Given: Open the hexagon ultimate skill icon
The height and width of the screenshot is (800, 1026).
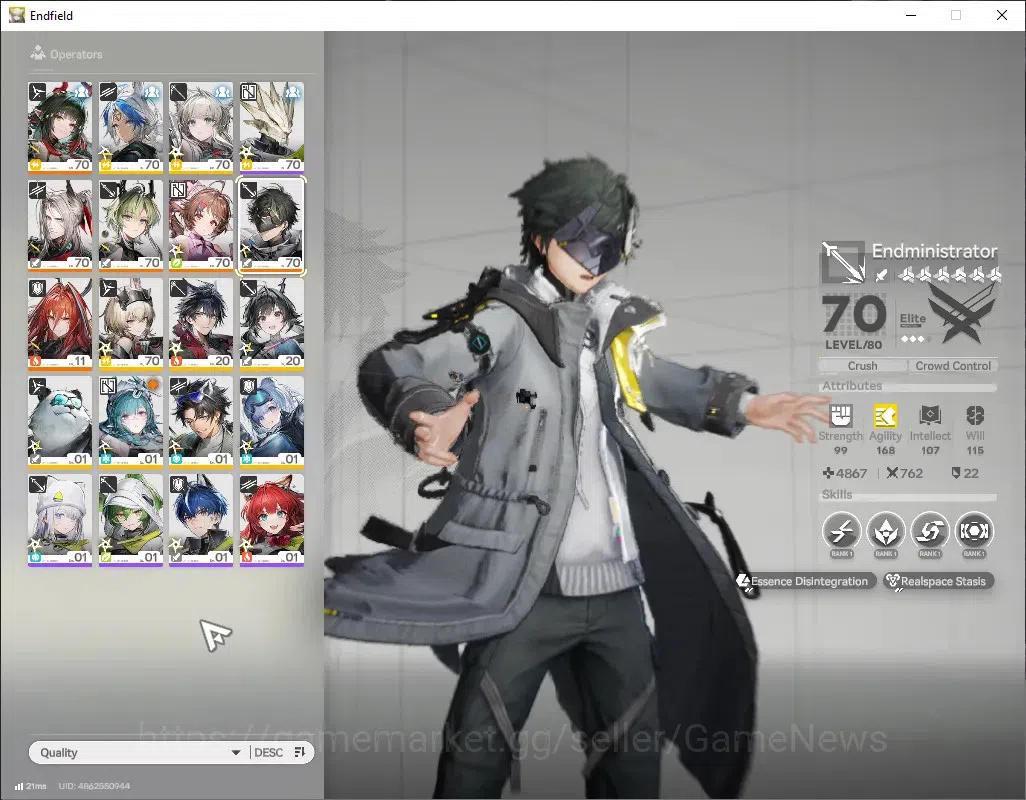Looking at the screenshot, I should point(974,531).
